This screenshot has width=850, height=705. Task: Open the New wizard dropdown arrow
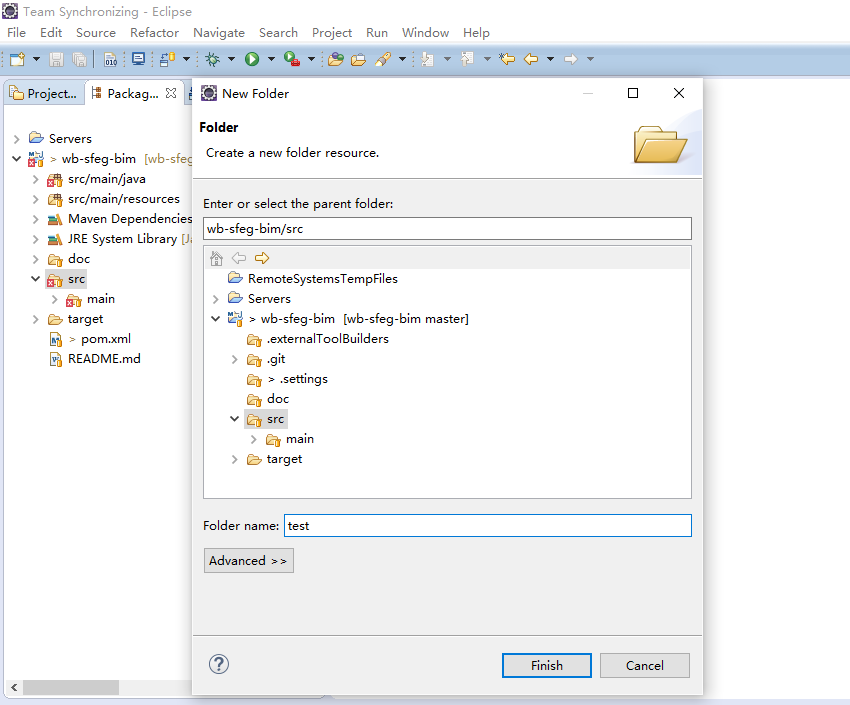[x=36, y=59]
